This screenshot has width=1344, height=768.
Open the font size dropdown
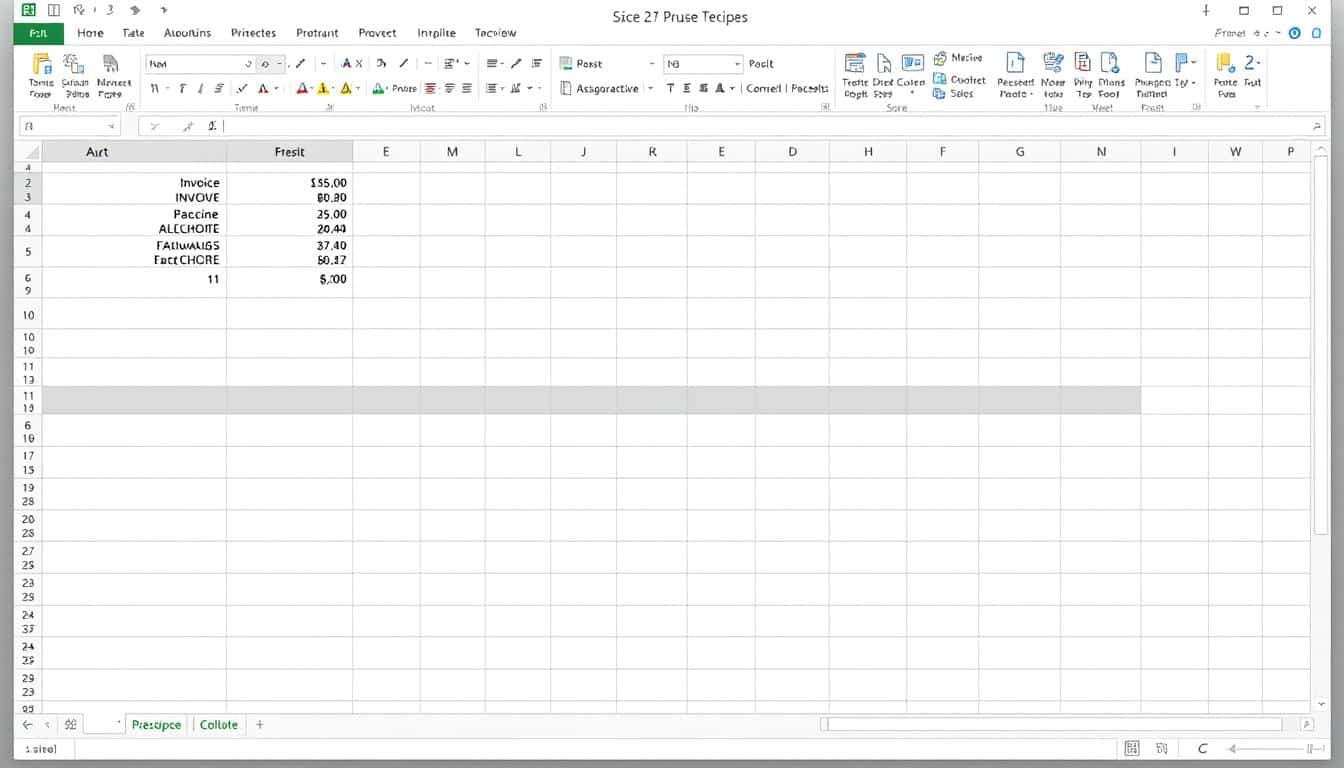pyautogui.click(x=272, y=63)
